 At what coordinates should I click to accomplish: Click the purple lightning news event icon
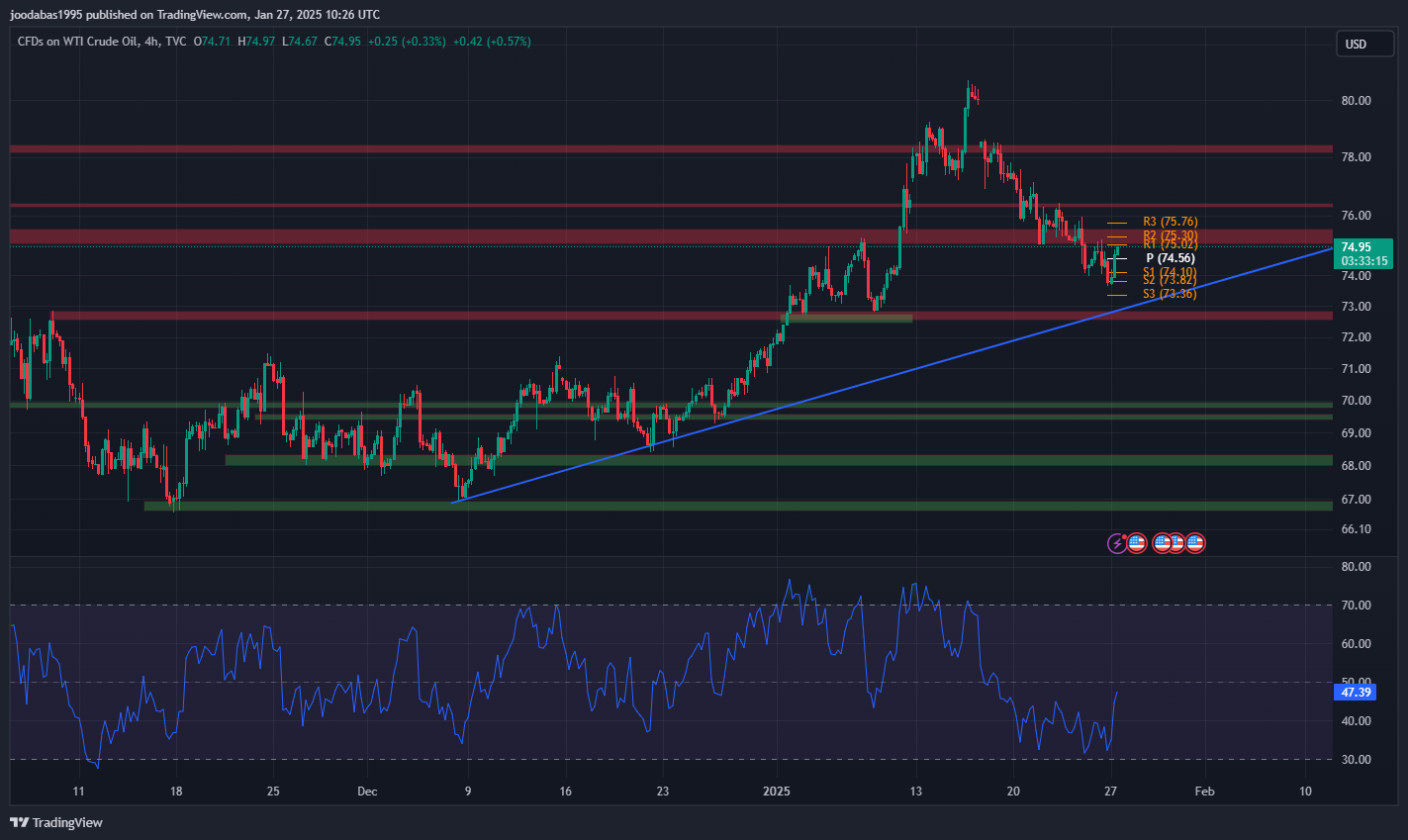(x=1116, y=542)
